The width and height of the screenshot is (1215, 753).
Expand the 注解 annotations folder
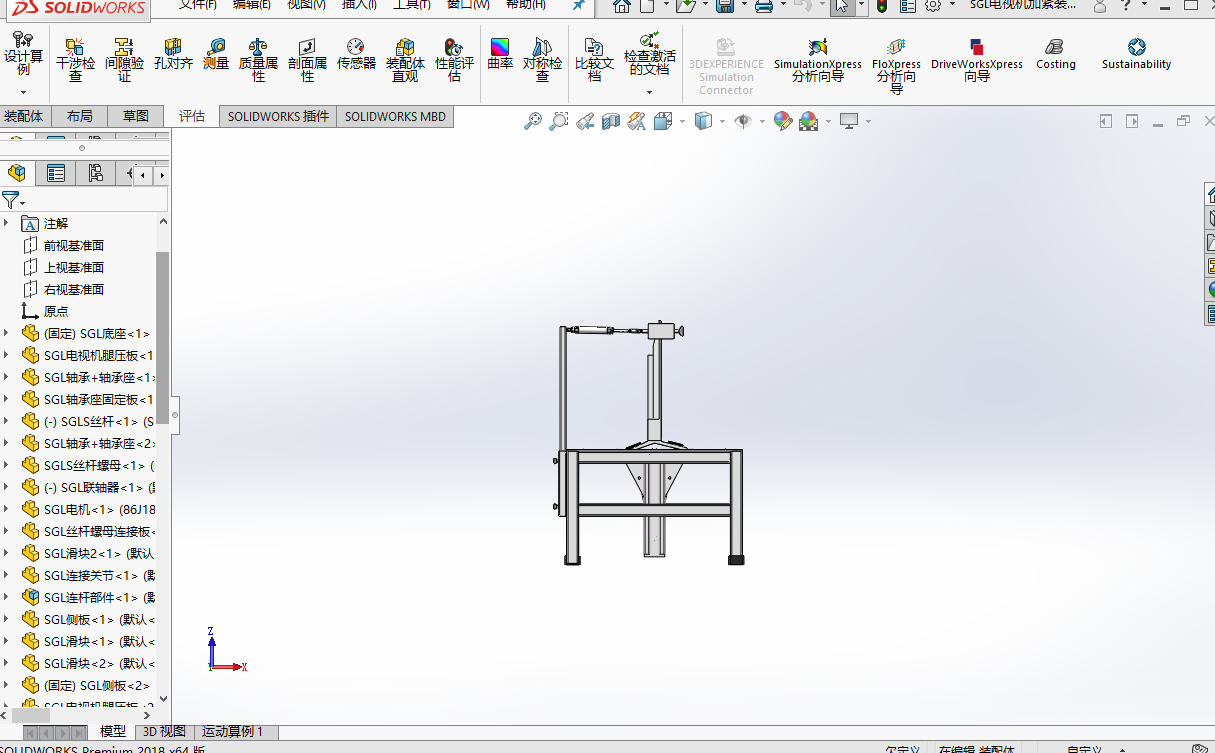[x=6, y=224]
